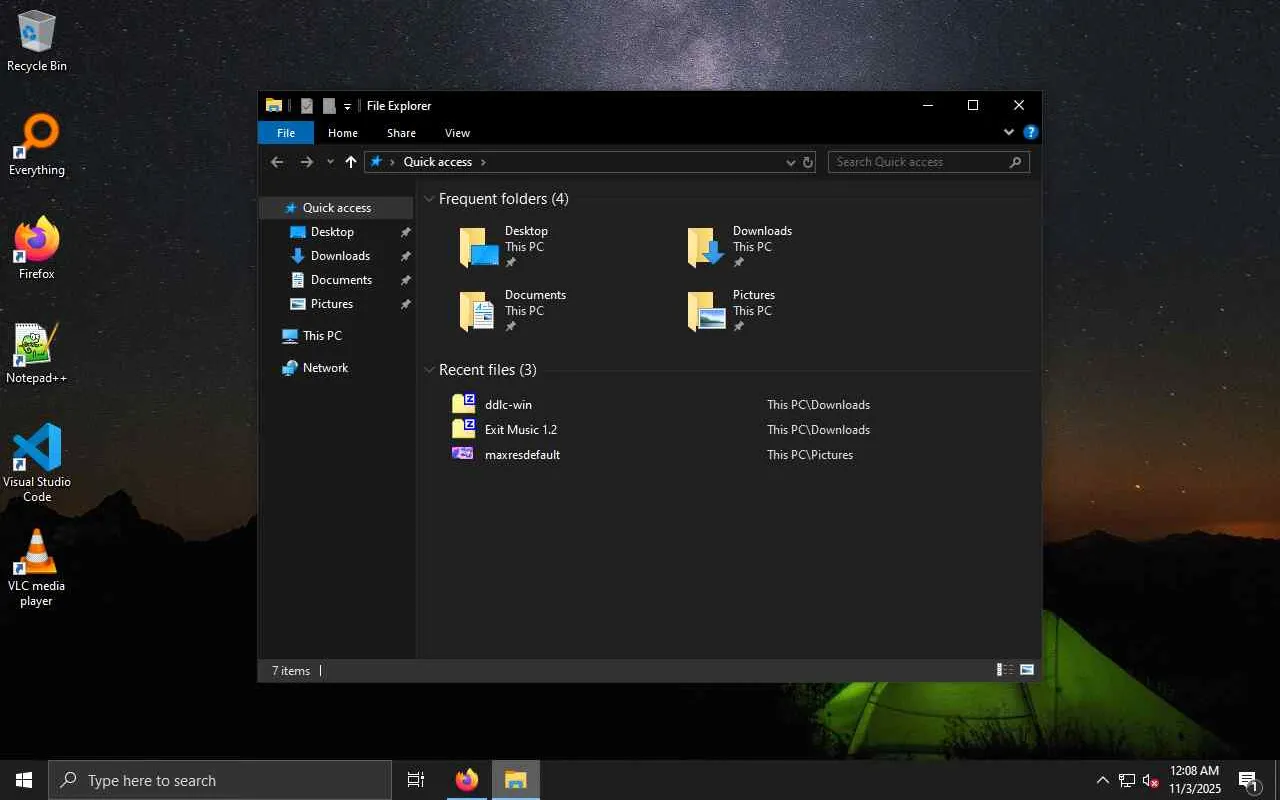Select This PC in the navigation pane
Image resolution: width=1280 pixels, height=800 pixels.
[322, 336]
